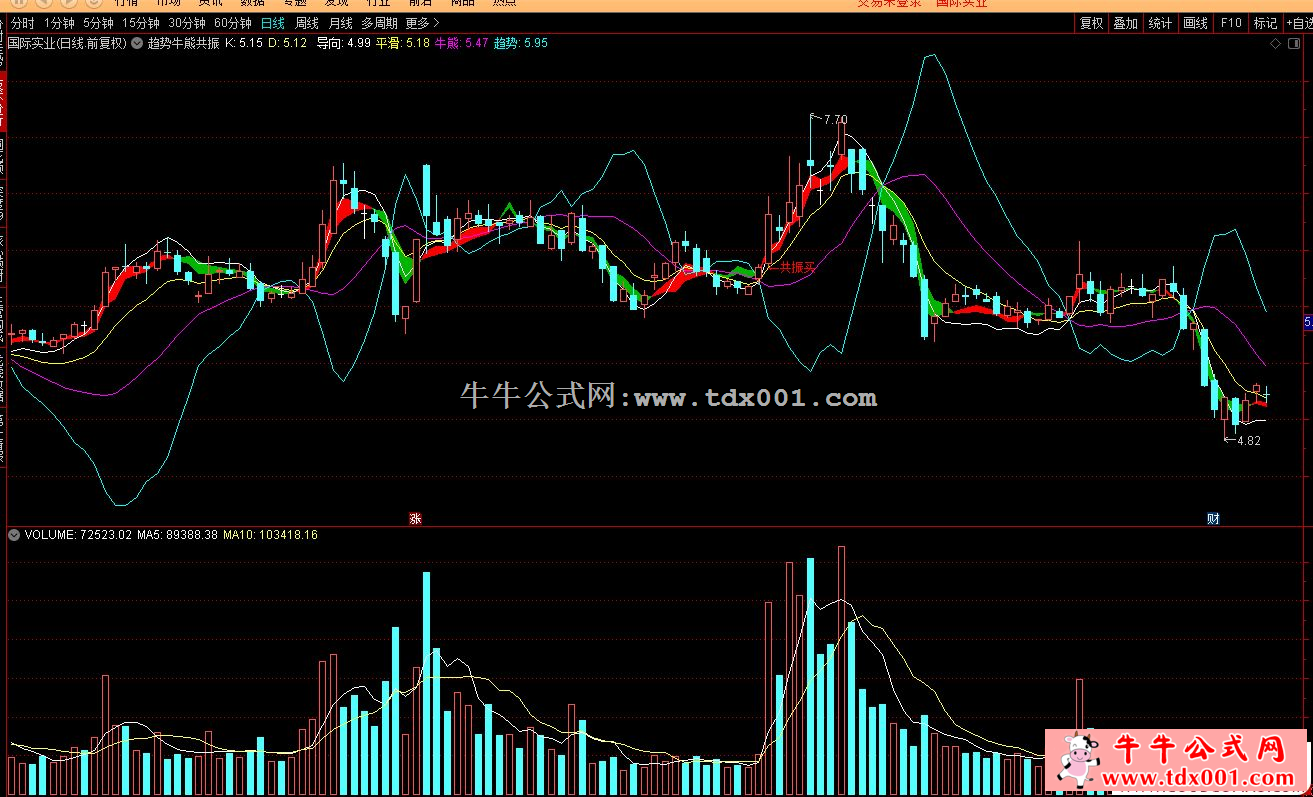Click the 牛熊: 5.47 value
The image size is (1313, 797).
(x=461, y=43)
